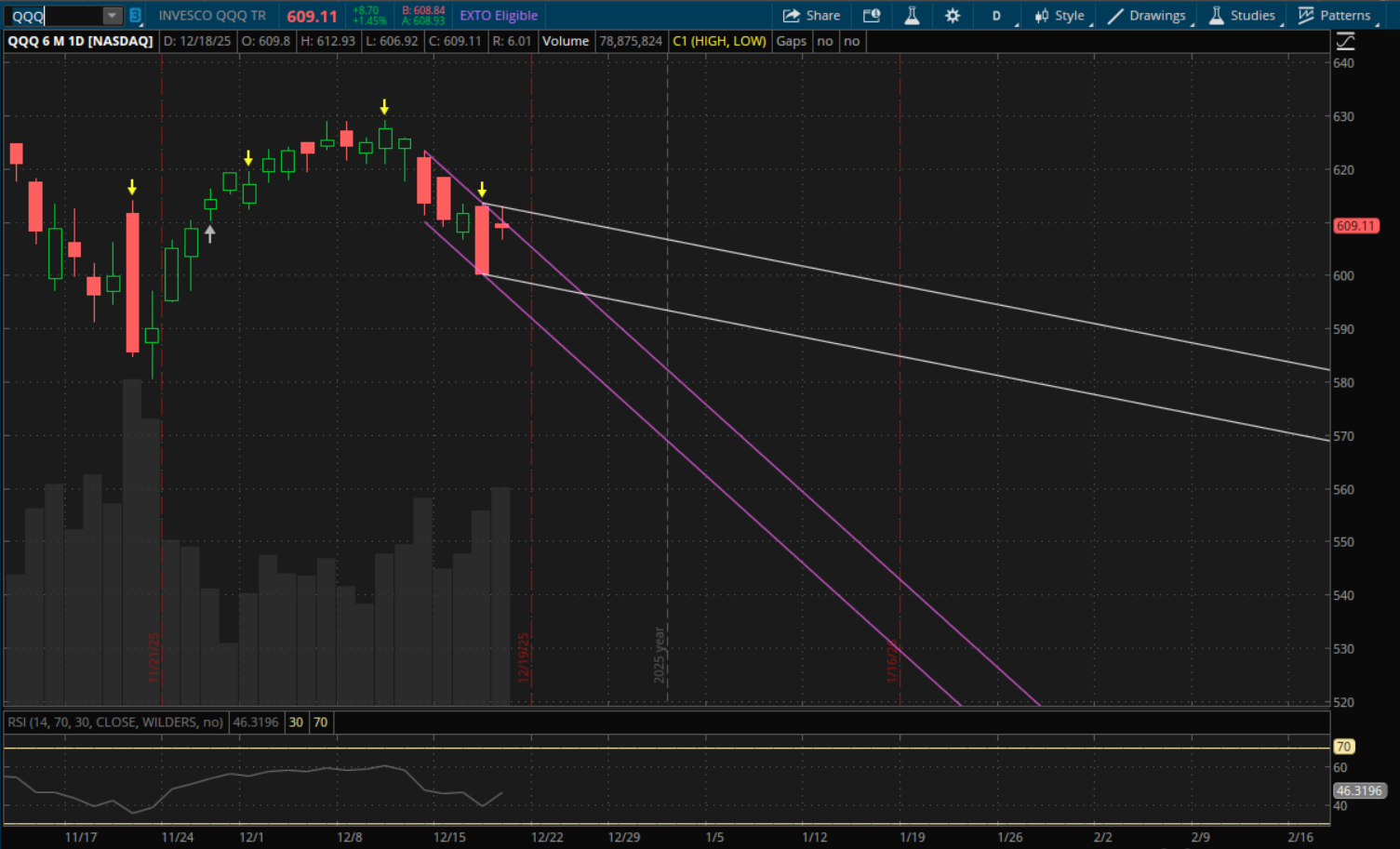This screenshot has height=849, width=1400.
Task: Click yellow down arrow above 11/21 red candle
Action: [x=132, y=188]
